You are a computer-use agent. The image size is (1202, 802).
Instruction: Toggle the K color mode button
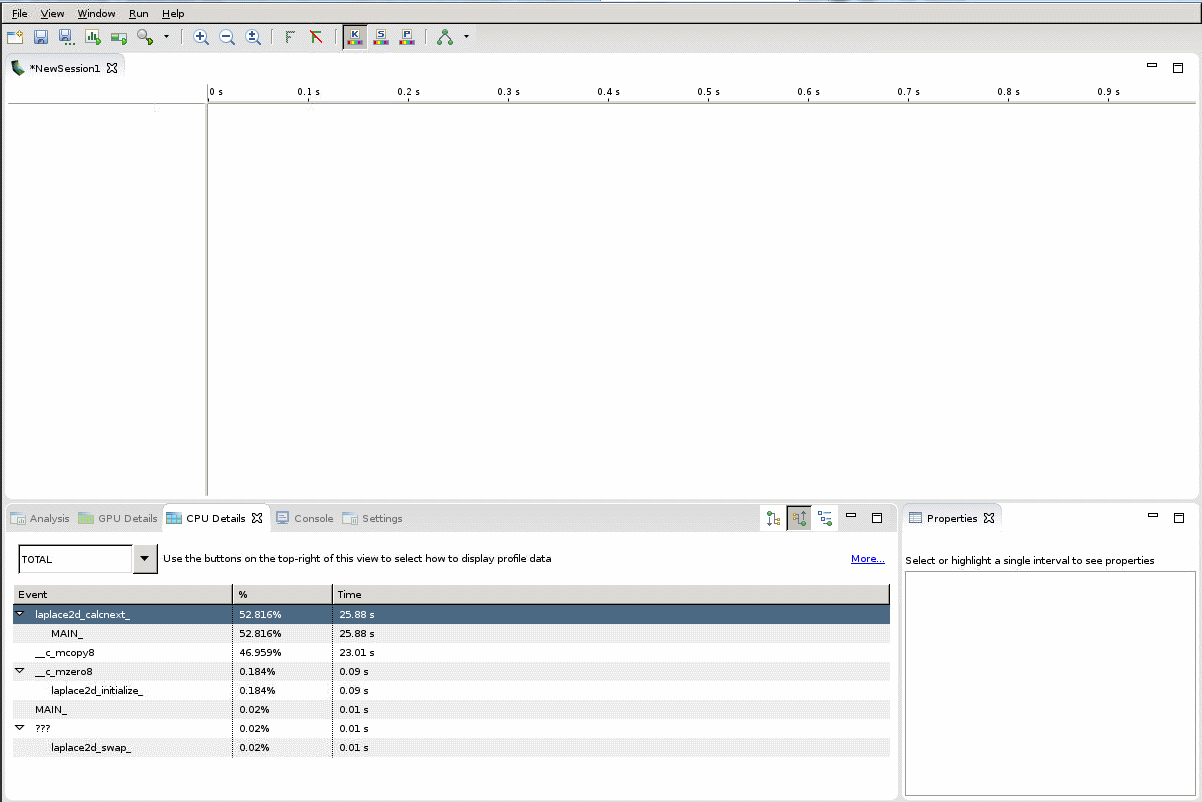[354, 37]
